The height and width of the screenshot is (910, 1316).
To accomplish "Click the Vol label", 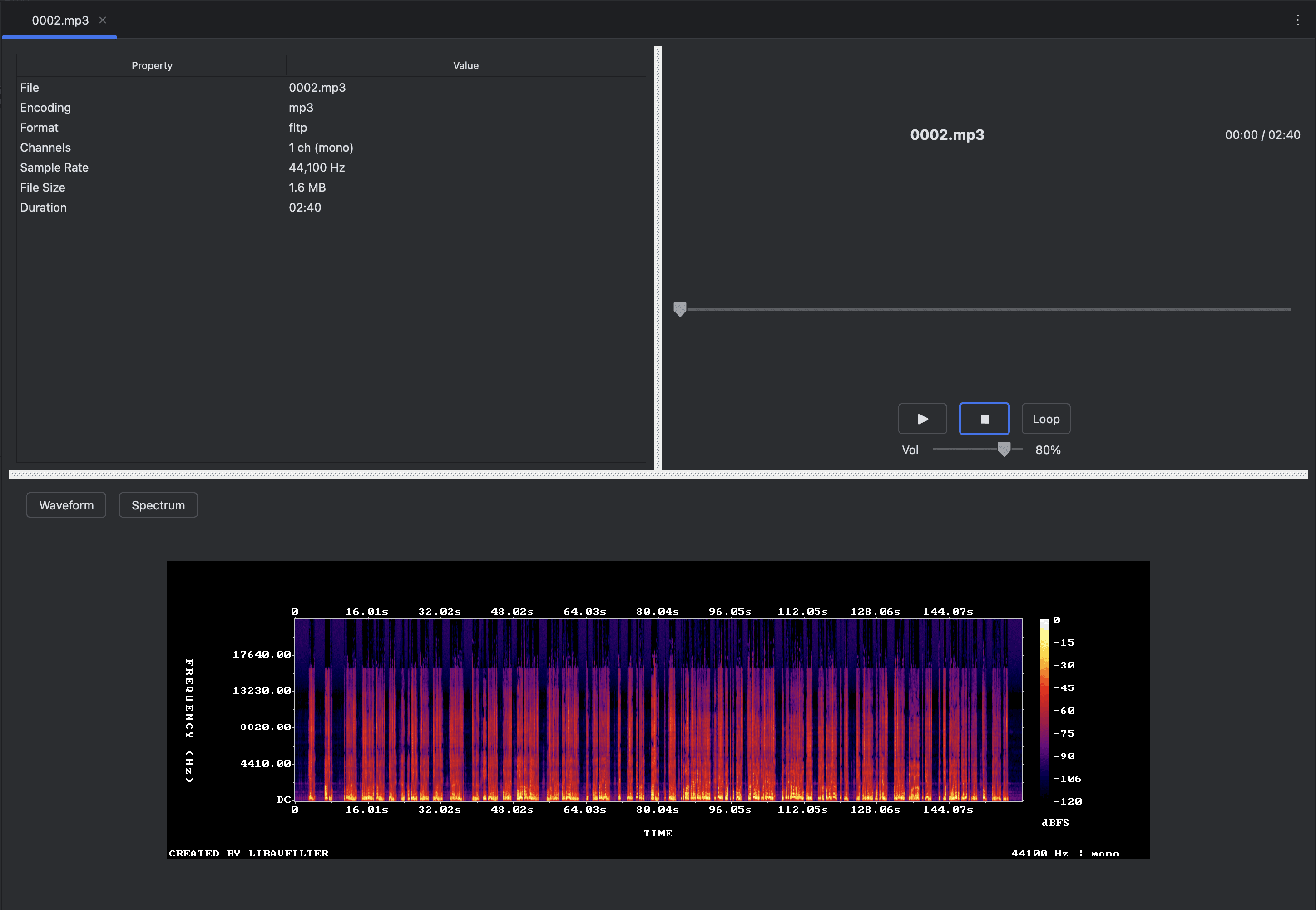I will pyautogui.click(x=910, y=450).
